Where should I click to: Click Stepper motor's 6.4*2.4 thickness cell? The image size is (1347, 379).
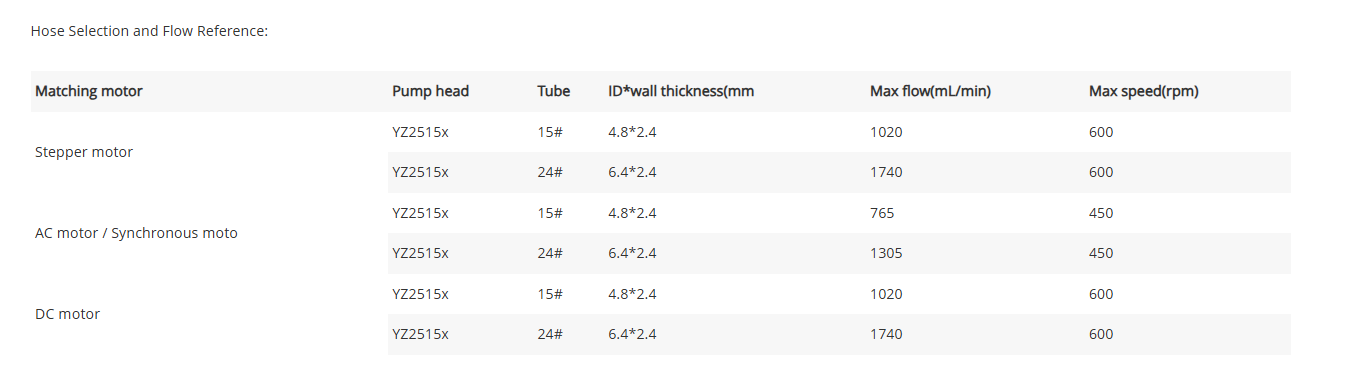tap(632, 172)
